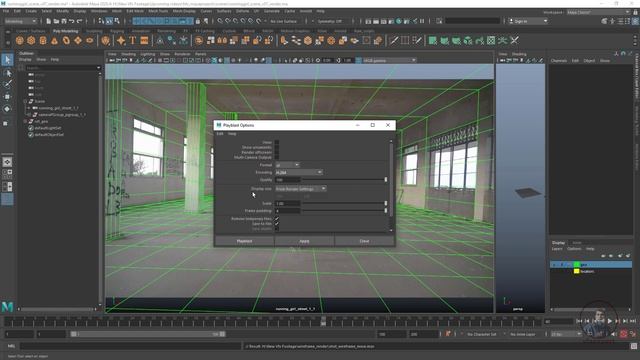Click the Open Scene icon
This screenshot has width=640, height=360.
pos(56,21)
